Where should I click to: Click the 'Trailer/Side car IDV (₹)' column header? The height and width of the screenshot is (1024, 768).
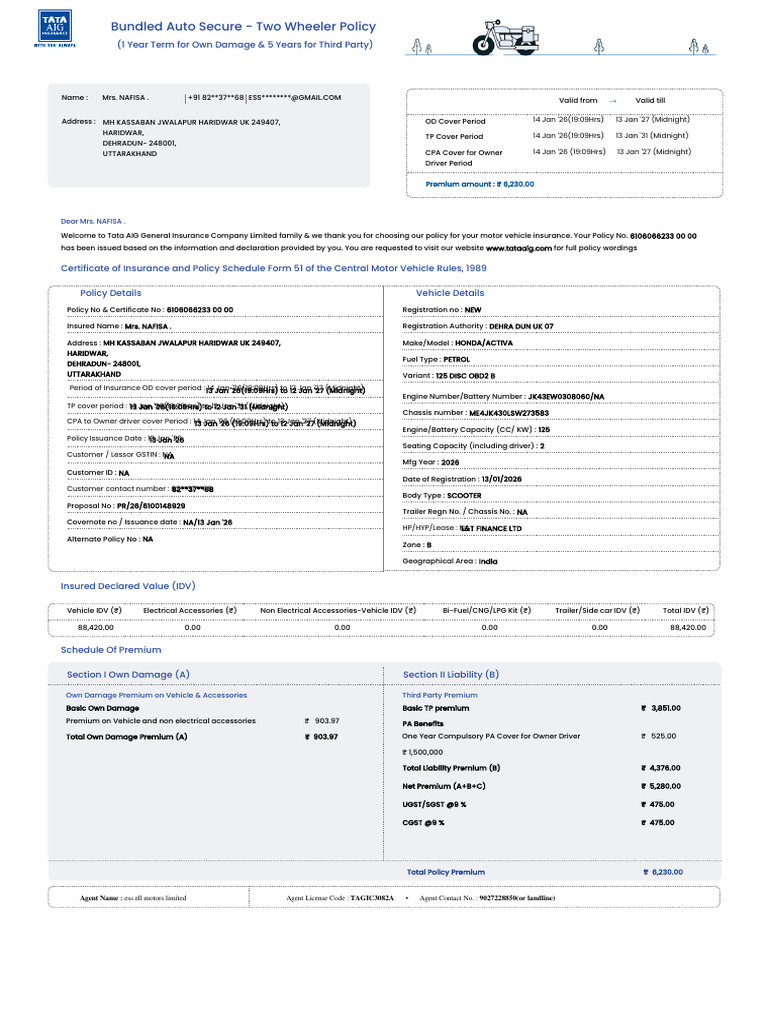coord(598,611)
